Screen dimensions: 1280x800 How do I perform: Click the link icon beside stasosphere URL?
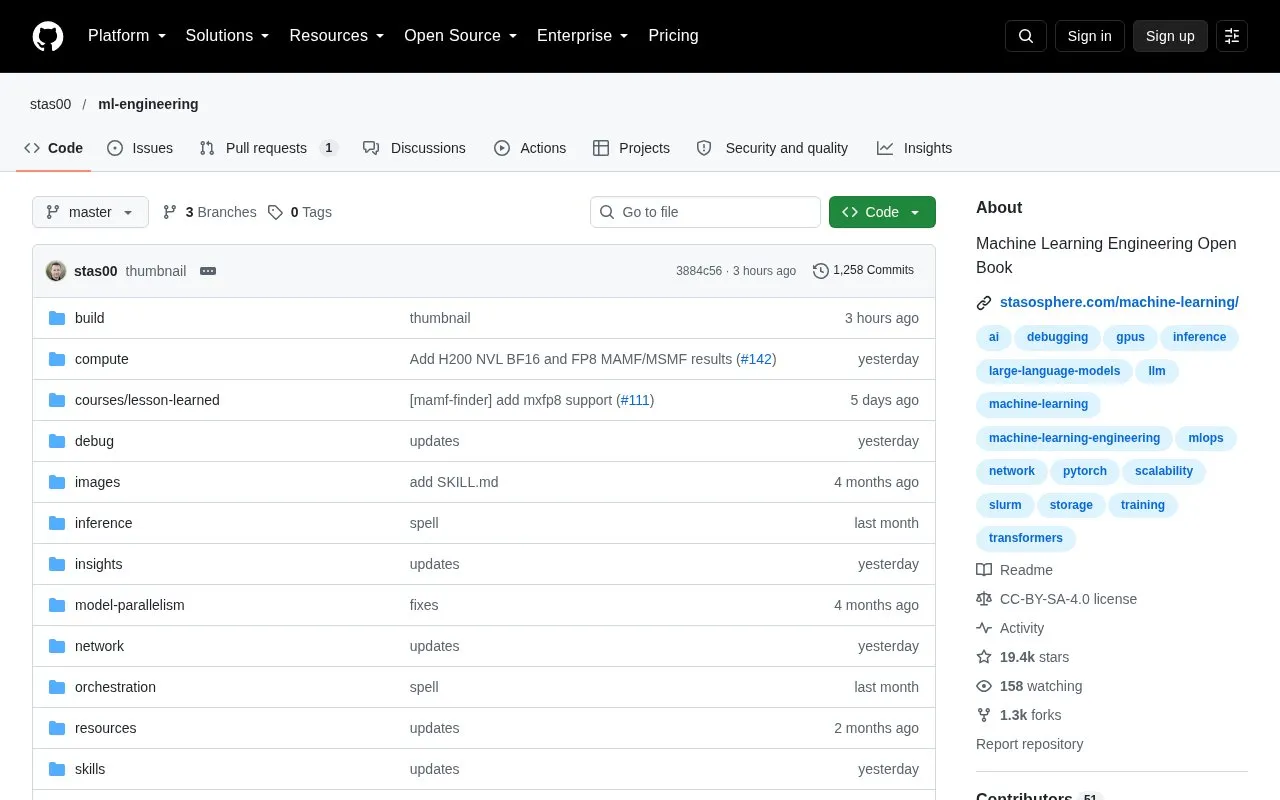[x=984, y=302]
